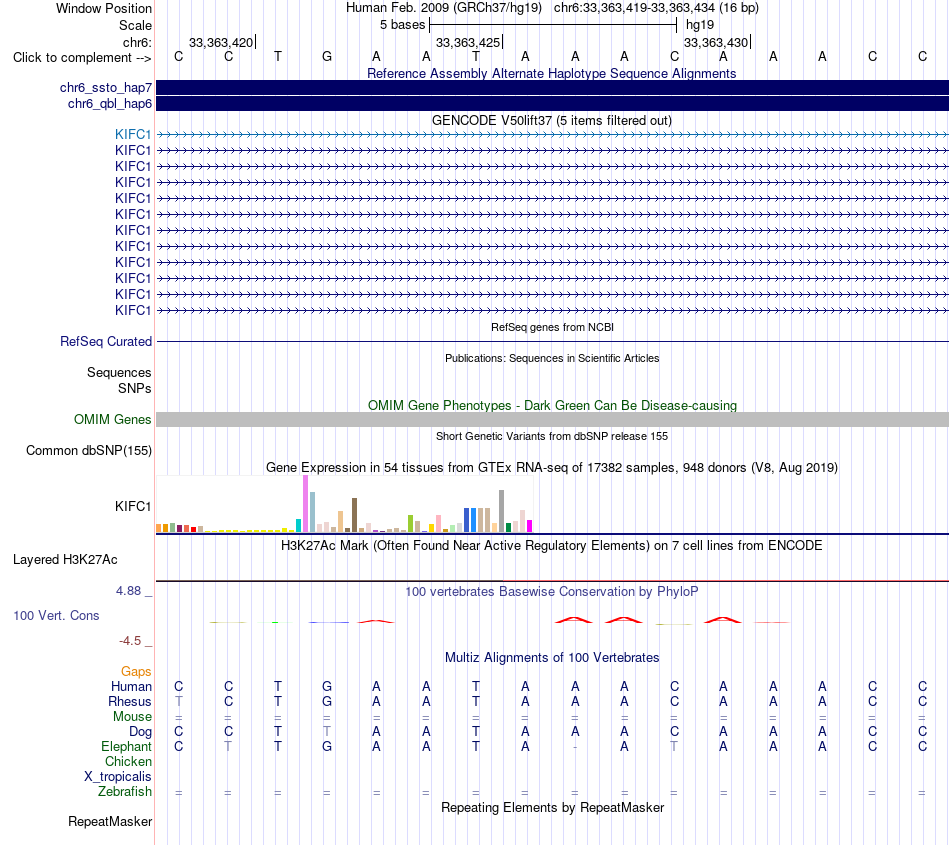Open the OMIM Gene Phenotypes title

[x=552, y=405]
